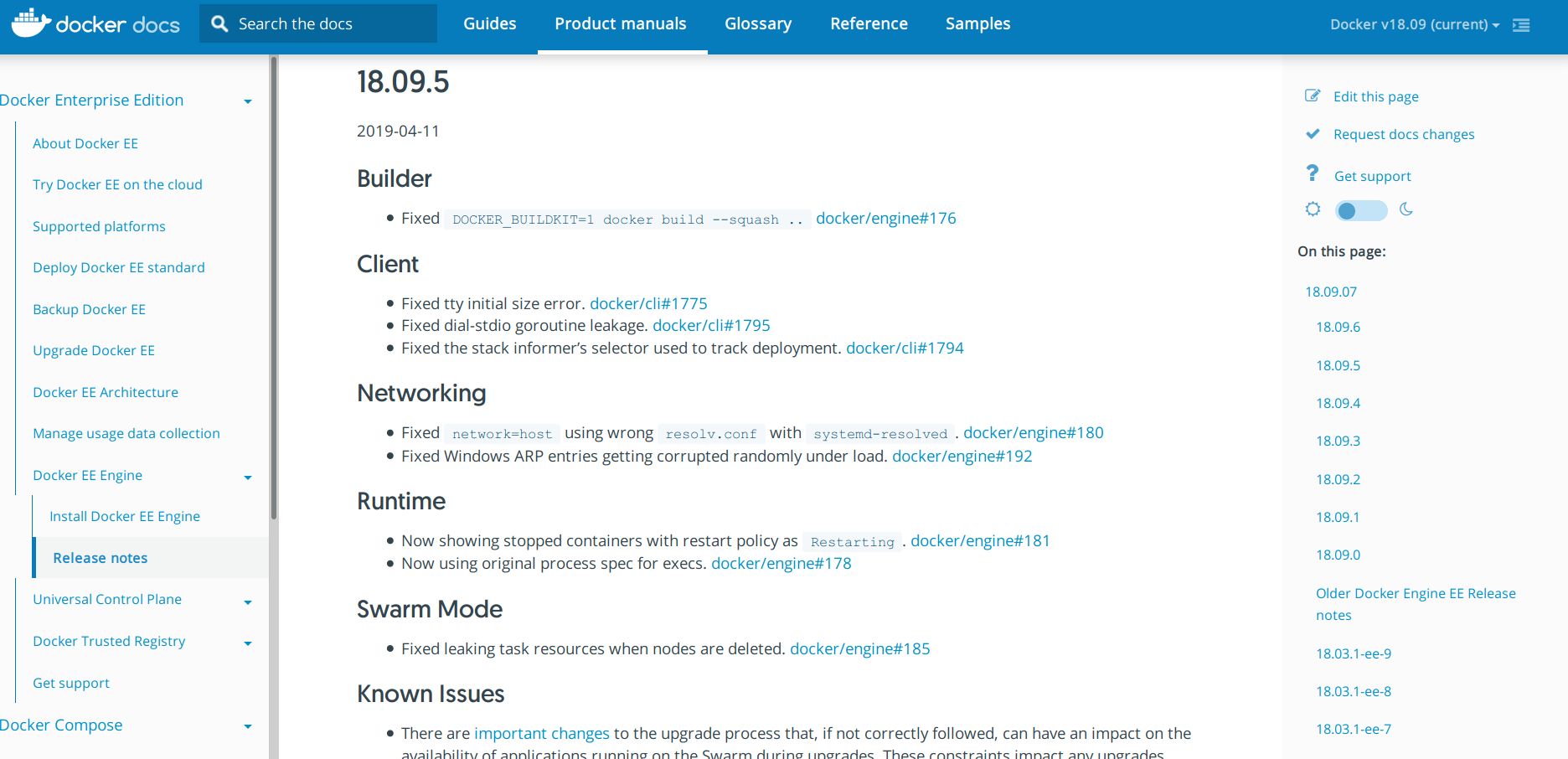
Task: Click the search magnifier icon
Action: (x=219, y=23)
